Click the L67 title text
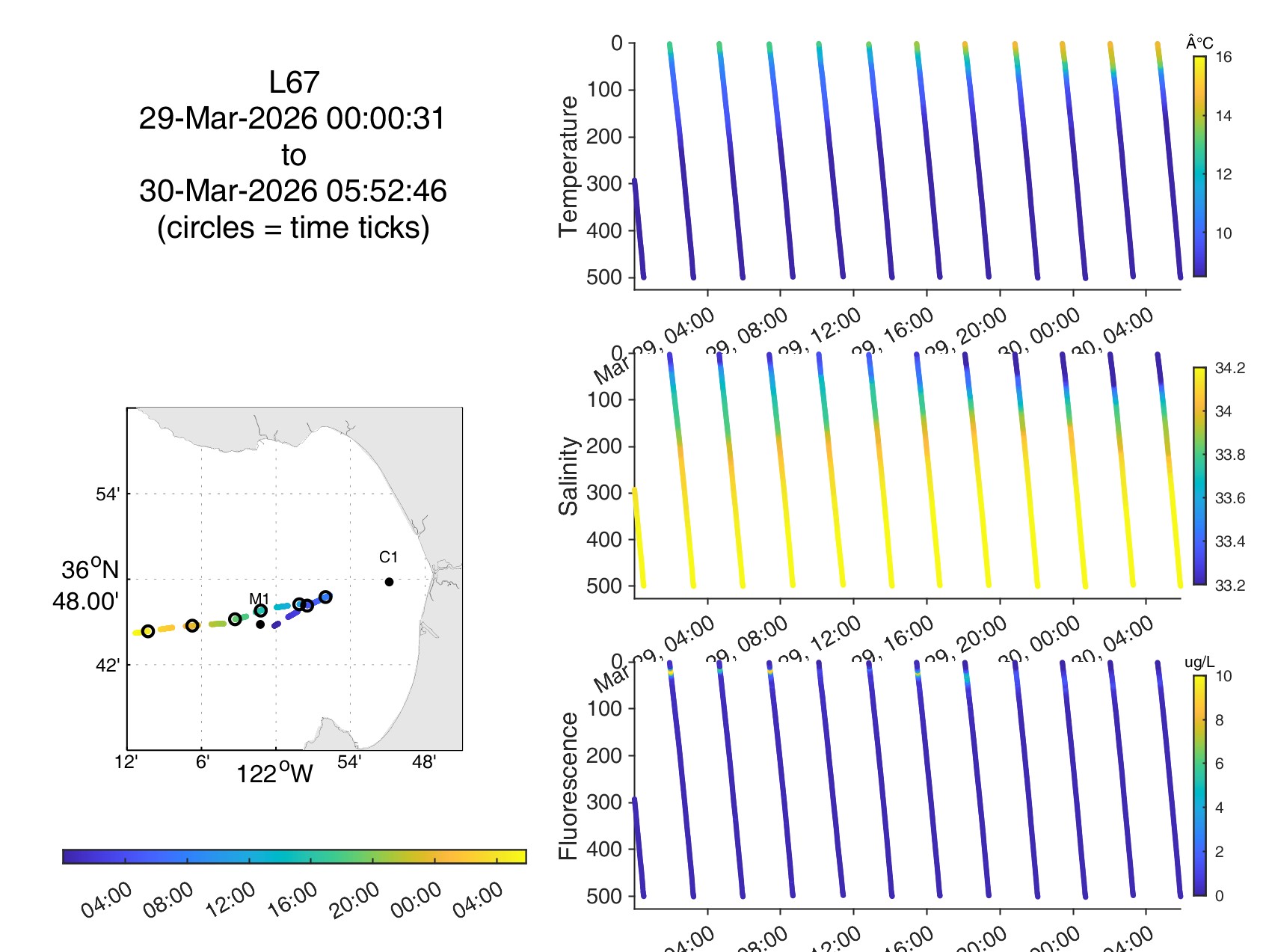Viewport: 1269px width, 952px height. tap(294, 82)
